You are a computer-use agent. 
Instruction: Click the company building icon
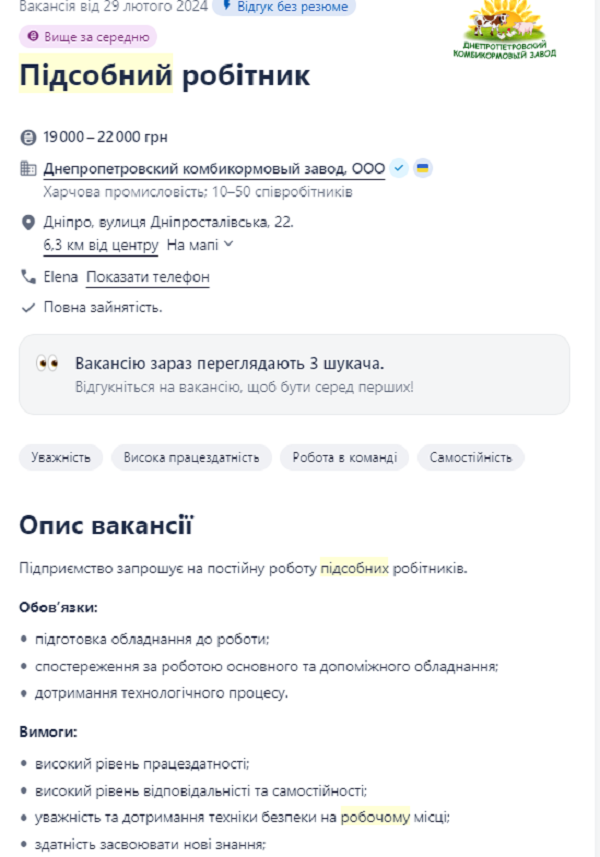[27, 168]
